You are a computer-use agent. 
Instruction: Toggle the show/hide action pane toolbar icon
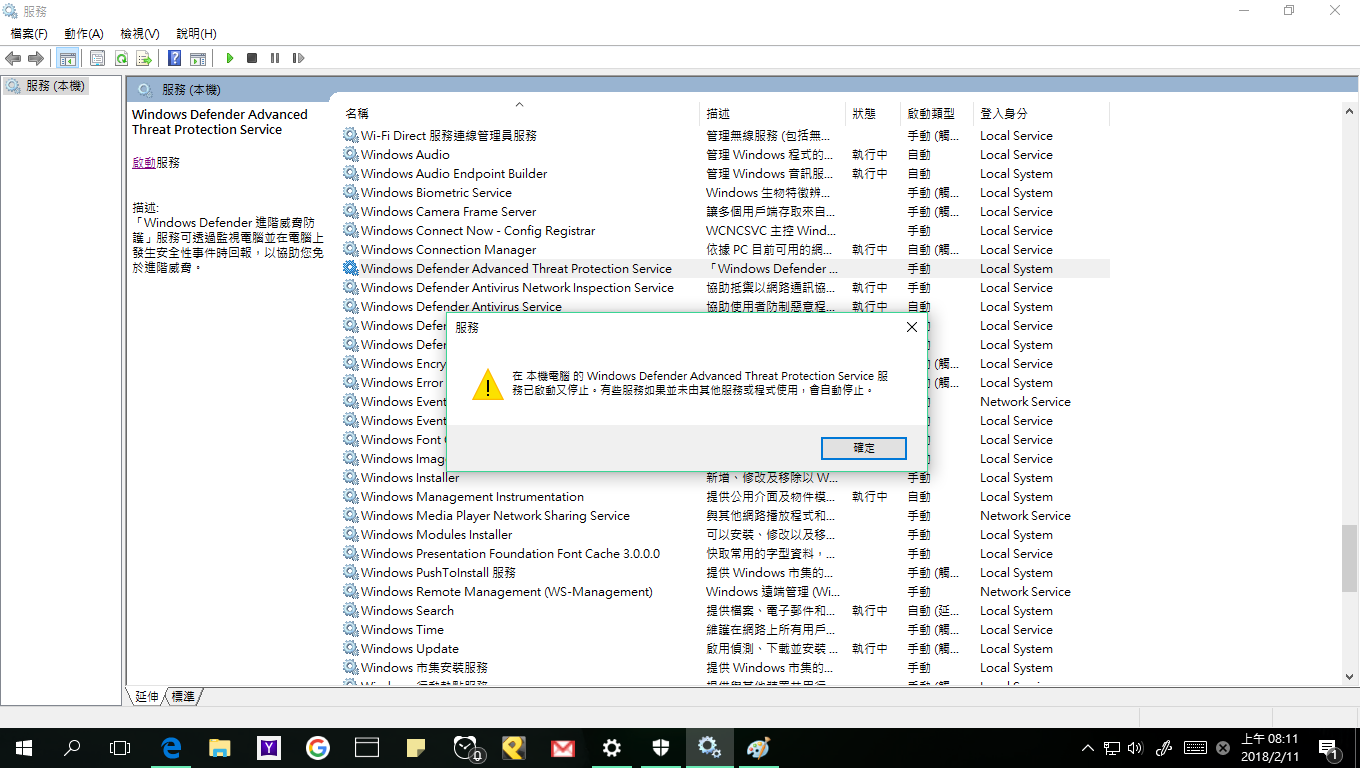point(198,58)
